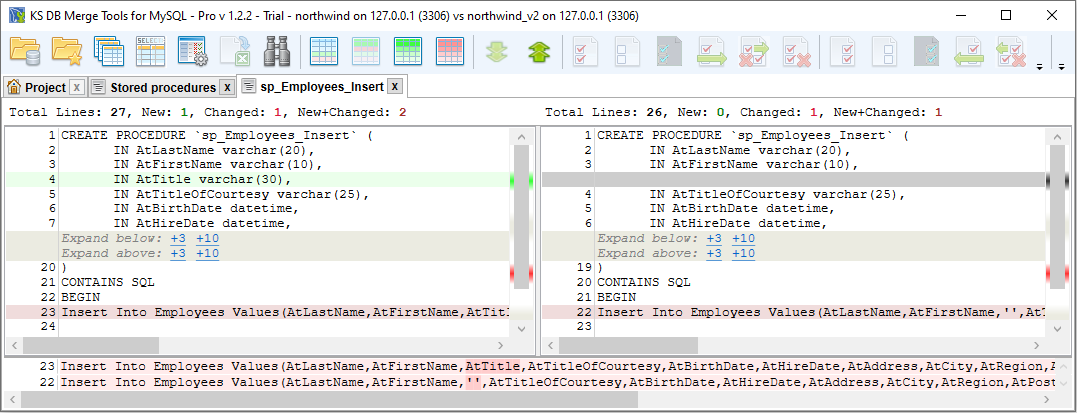Click +10 on right pane Expand above
This screenshot has height=413, width=1077.
[x=743, y=254]
